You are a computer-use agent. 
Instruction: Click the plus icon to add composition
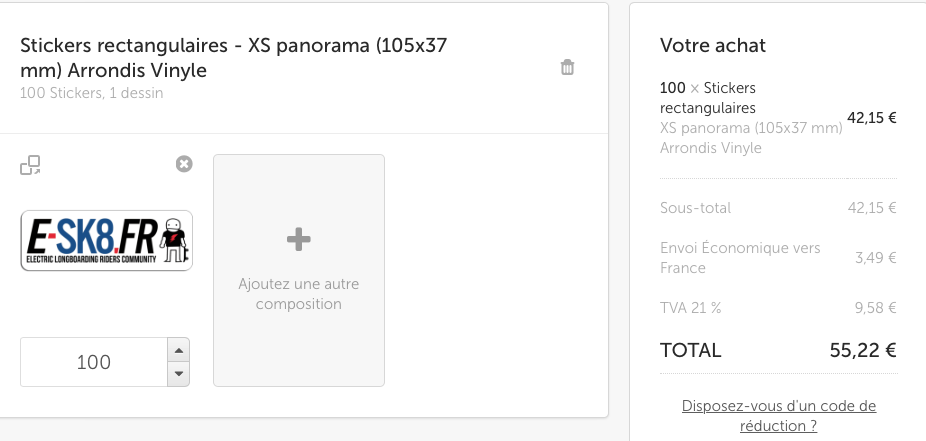pos(298,239)
